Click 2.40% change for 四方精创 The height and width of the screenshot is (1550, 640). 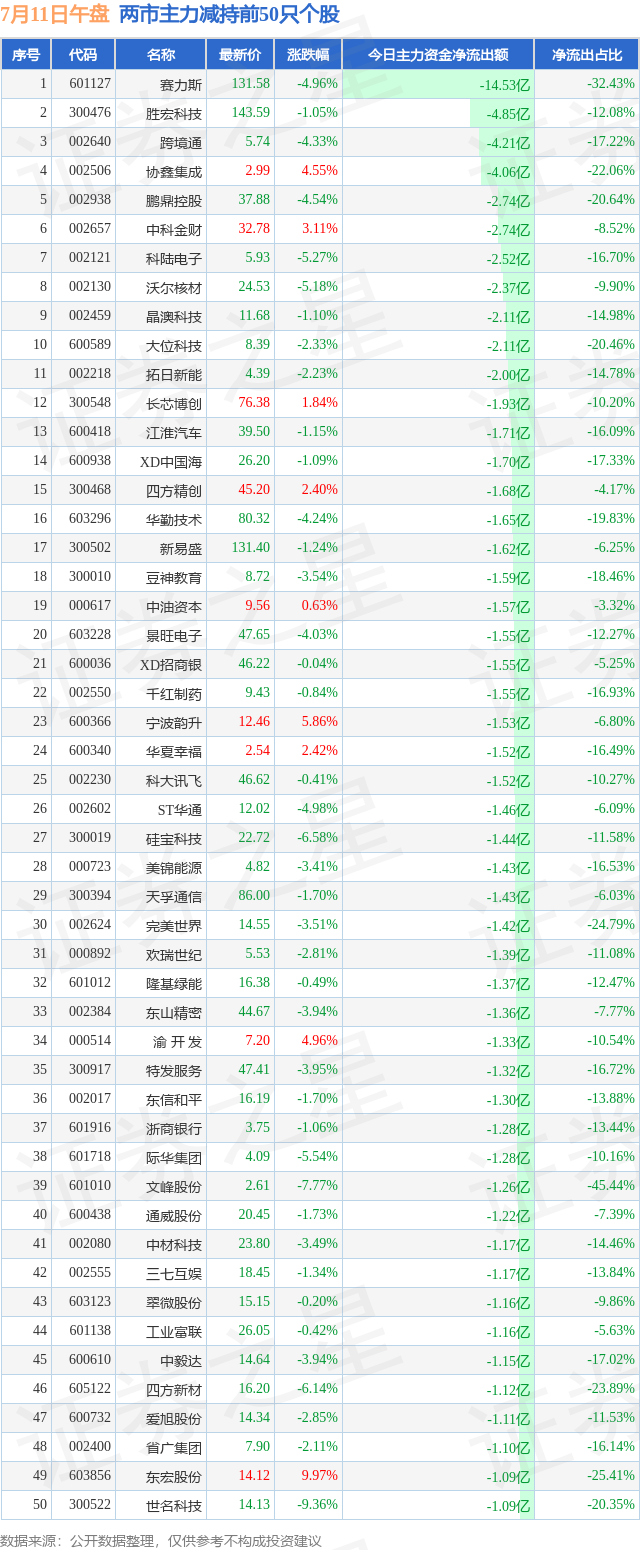(x=320, y=490)
